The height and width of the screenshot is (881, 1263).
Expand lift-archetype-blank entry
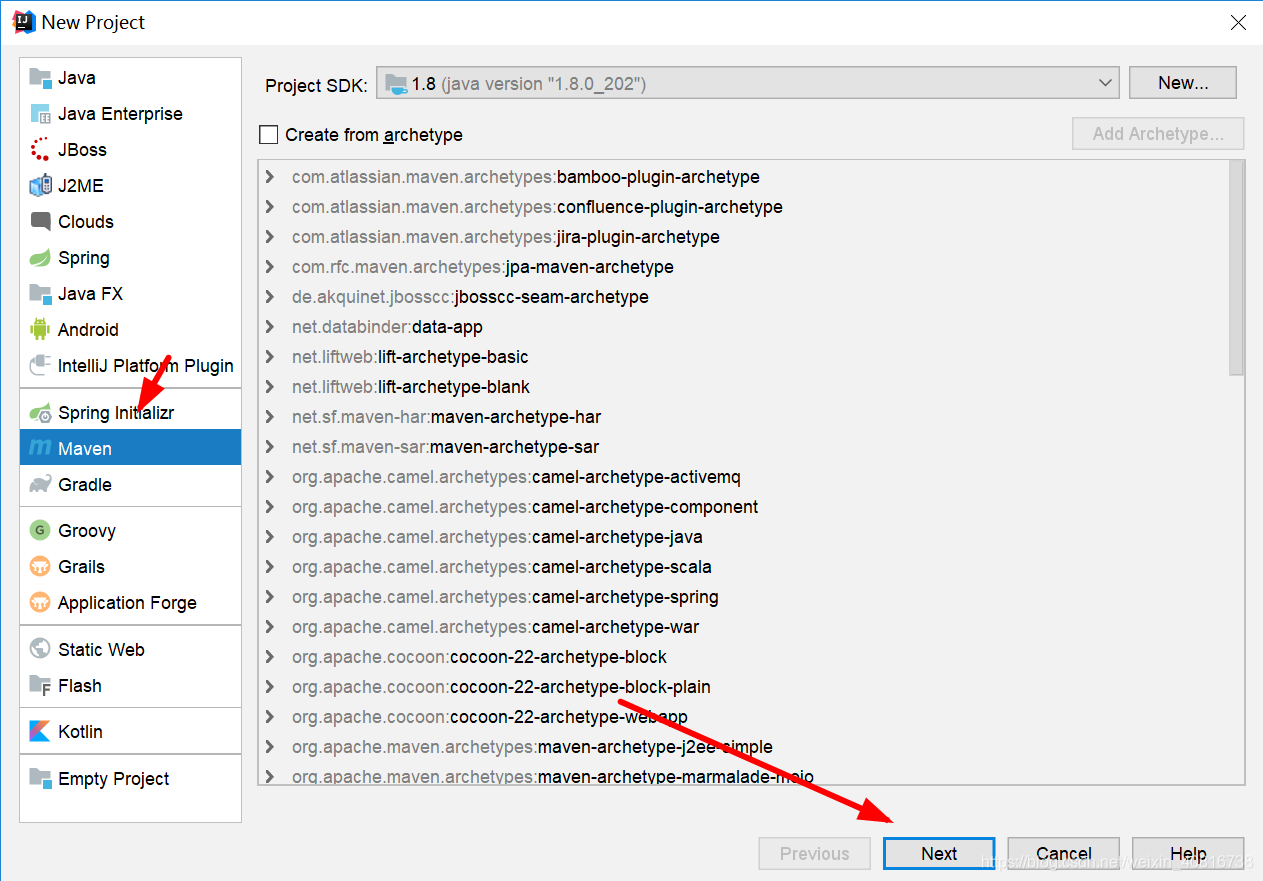[x=270, y=387]
